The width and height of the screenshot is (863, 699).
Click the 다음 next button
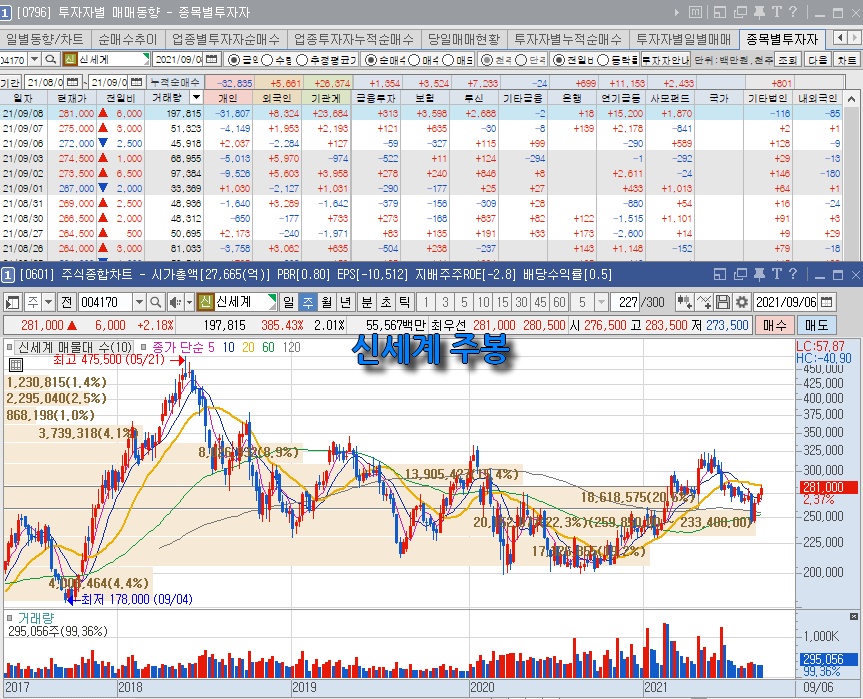[x=818, y=59]
